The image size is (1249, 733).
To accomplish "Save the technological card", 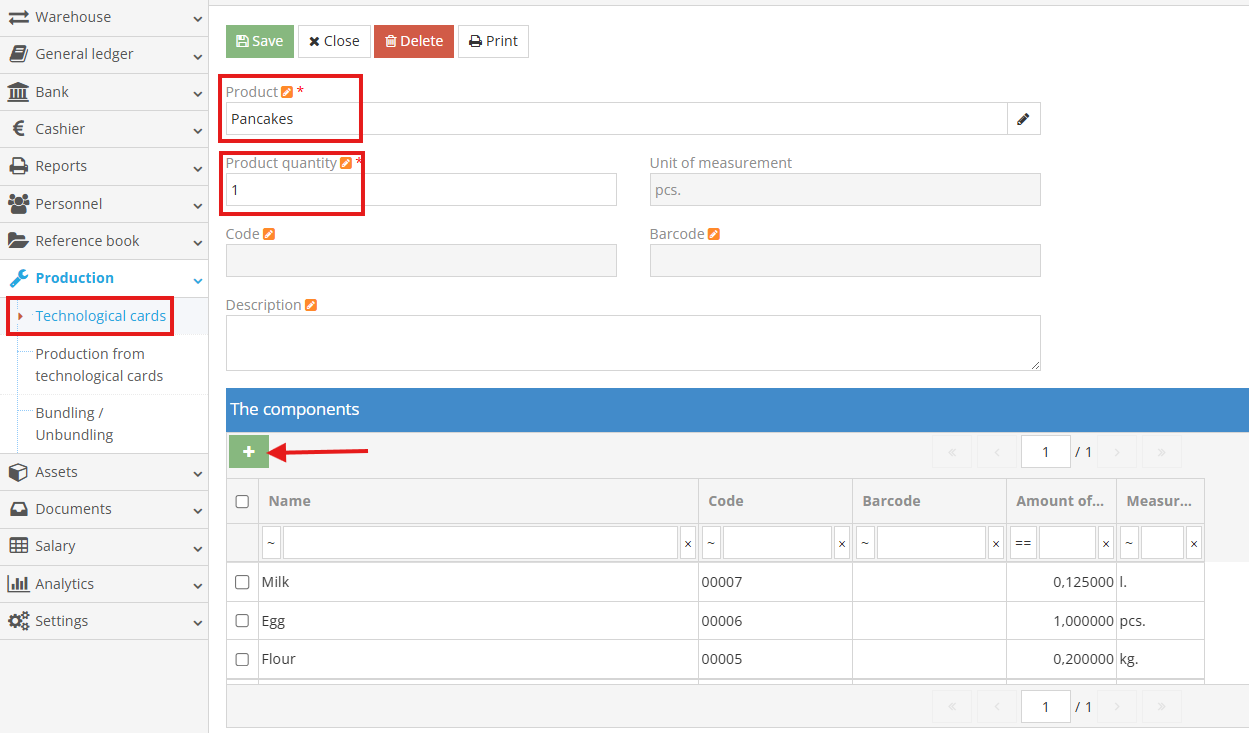I will [x=260, y=41].
